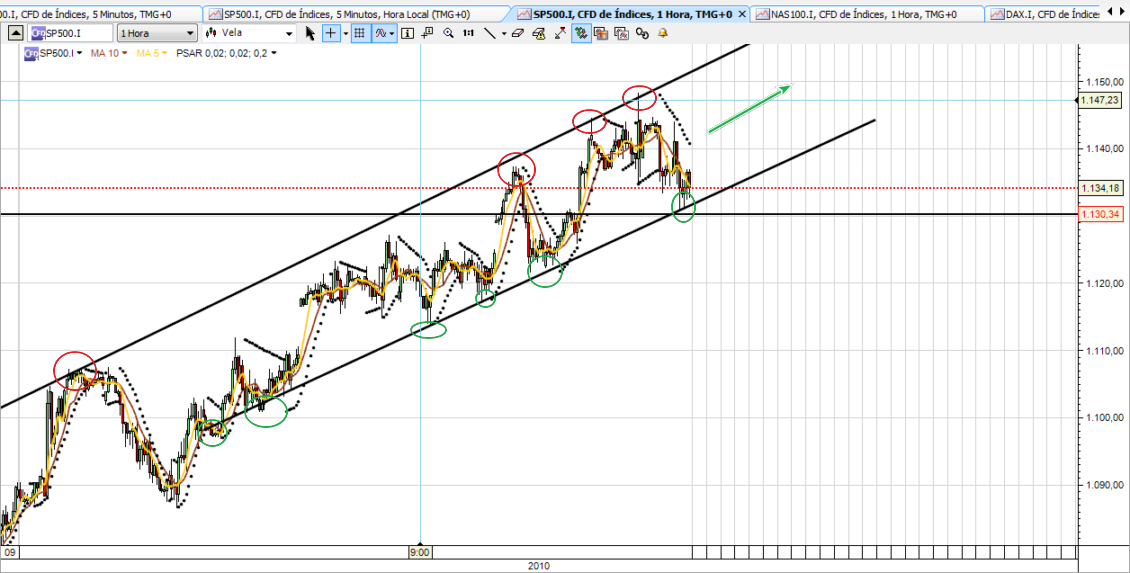Click the 1.134,18 current price label
1130x573 pixels.
tap(1099, 188)
